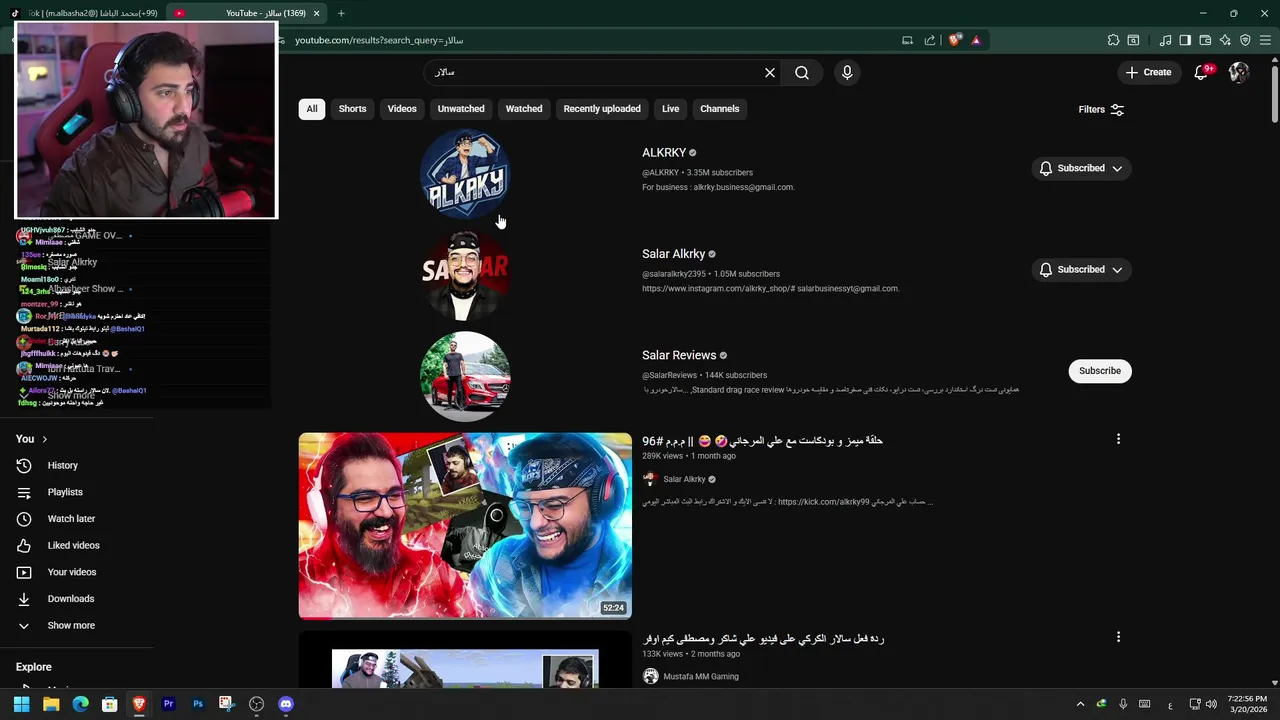Click the Create button
The height and width of the screenshot is (720, 1280).
[x=1148, y=72]
